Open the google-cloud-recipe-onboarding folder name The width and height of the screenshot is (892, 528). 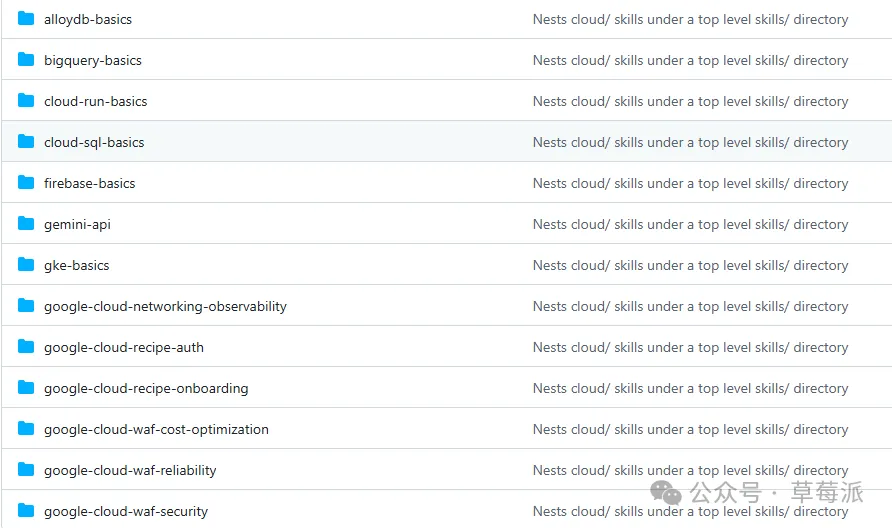pyautogui.click(x=146, y=388)
